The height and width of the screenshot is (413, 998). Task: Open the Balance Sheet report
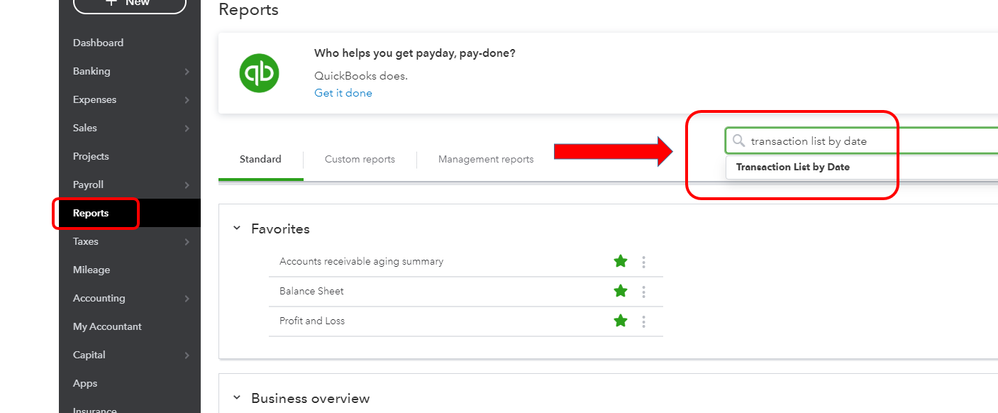(x=311, y=291)
